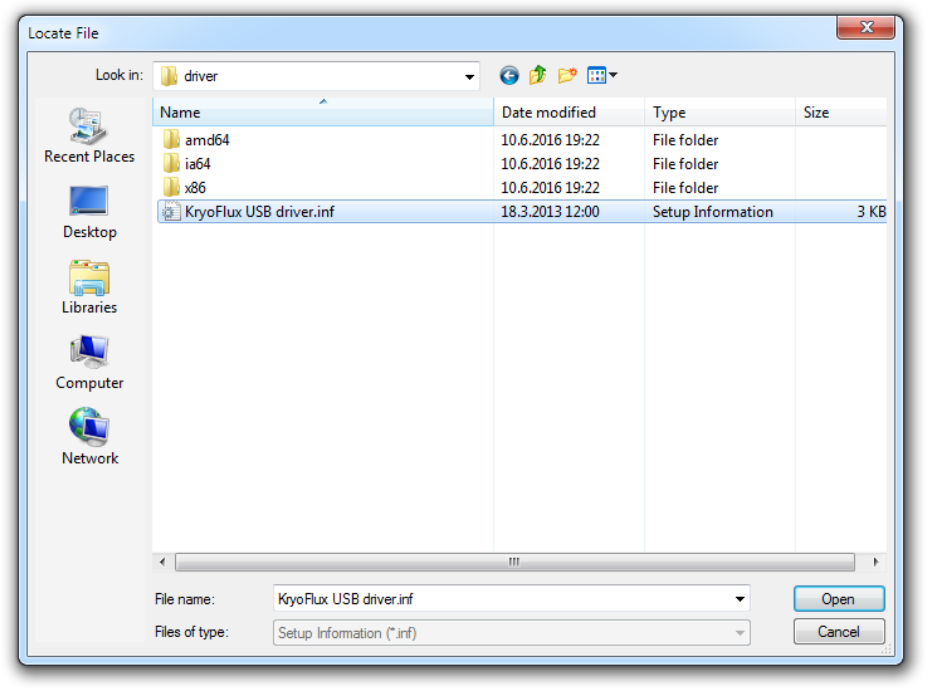Click the Open button
The width and height of the screenshot is (925, 691).
(x=839, y=600)
